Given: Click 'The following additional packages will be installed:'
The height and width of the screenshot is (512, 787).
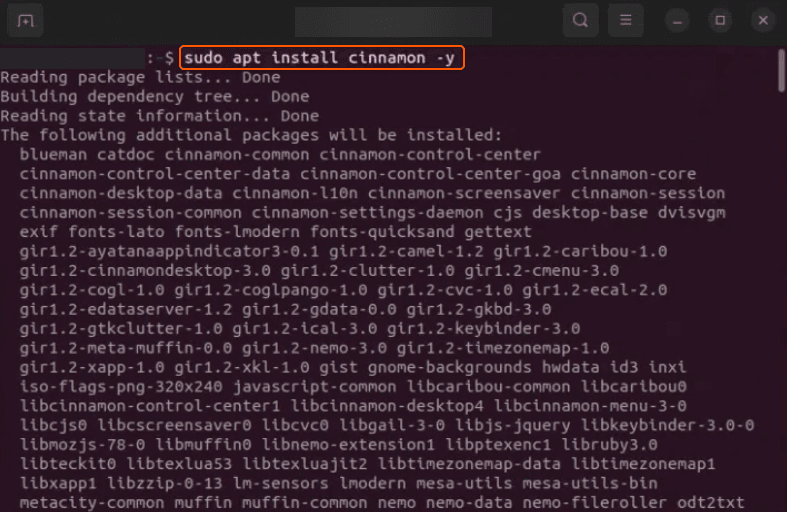Looking at the screenshot, I should [251, 135].
